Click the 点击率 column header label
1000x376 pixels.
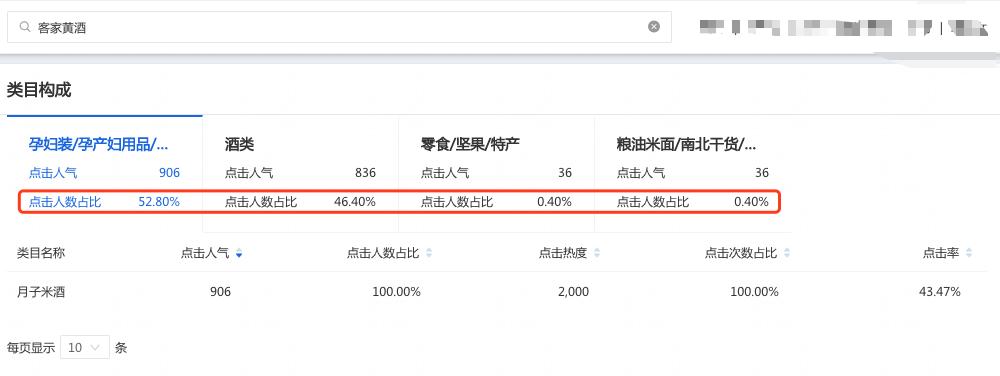pyautogui.click(x=941, y=253)
